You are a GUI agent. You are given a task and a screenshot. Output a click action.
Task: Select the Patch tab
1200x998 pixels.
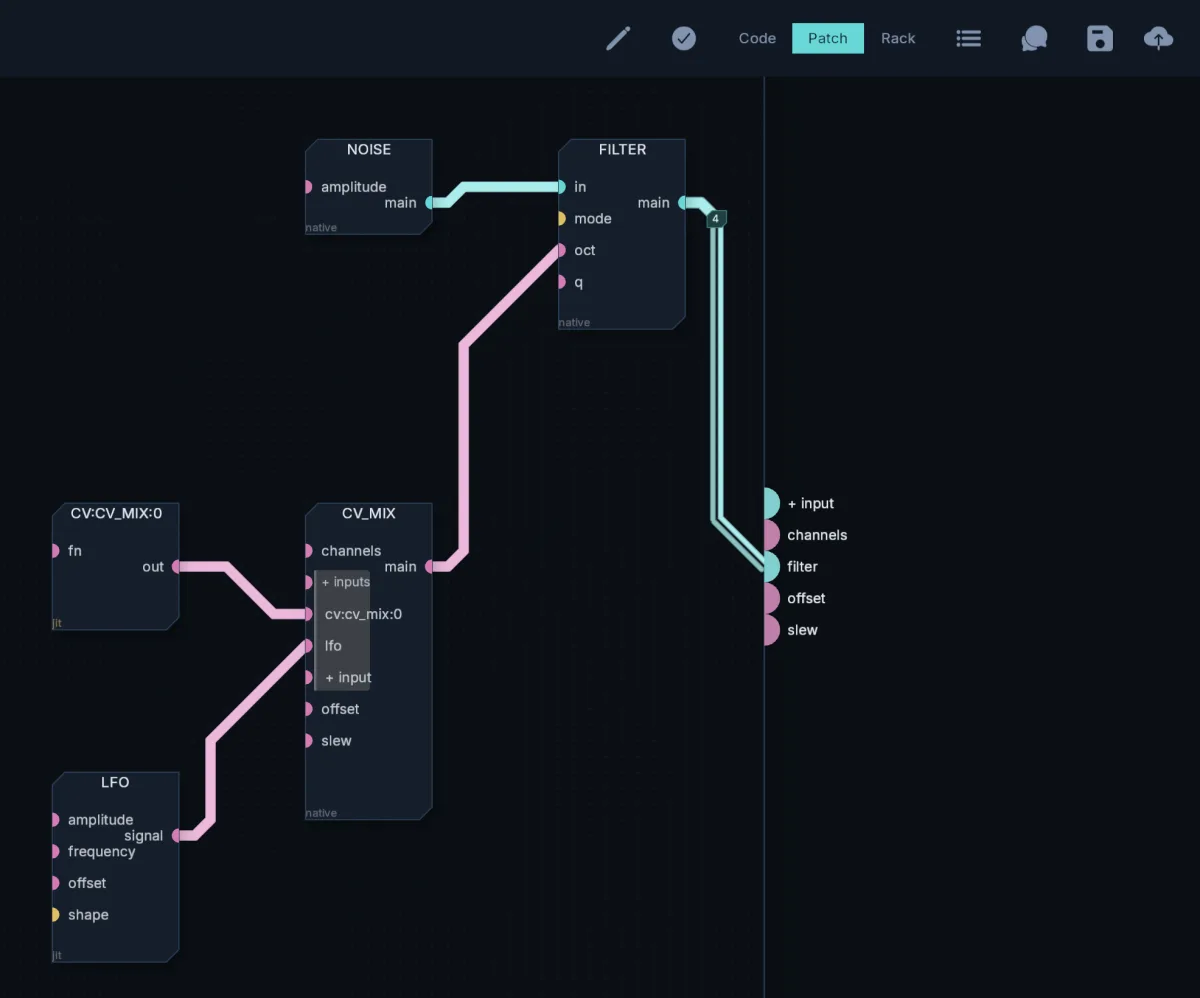coord(828,38)
